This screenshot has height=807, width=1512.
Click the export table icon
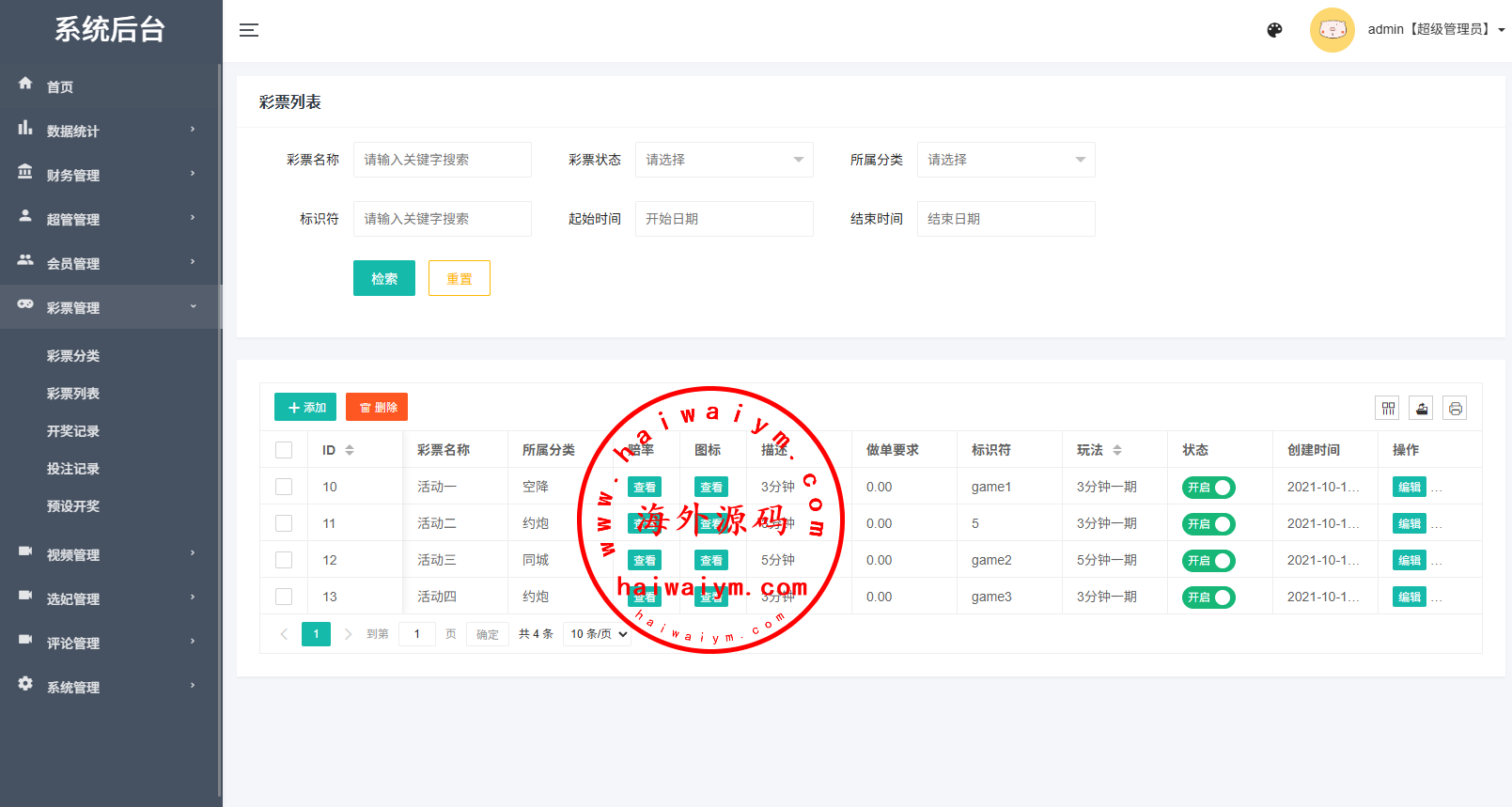tap(1421, 408)
